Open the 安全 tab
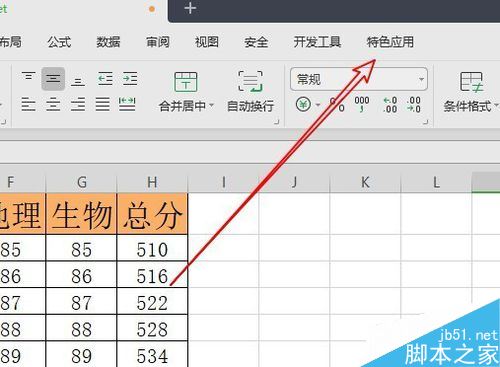 [256, 42]
